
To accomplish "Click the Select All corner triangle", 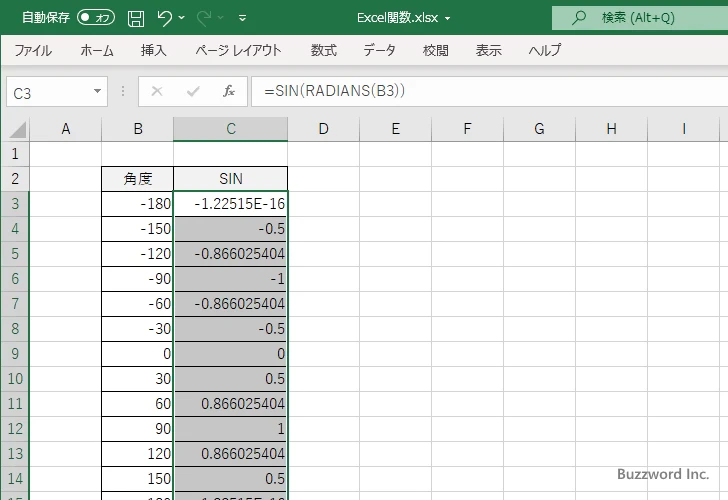I will pyautogui.click(x=18, y=130).
